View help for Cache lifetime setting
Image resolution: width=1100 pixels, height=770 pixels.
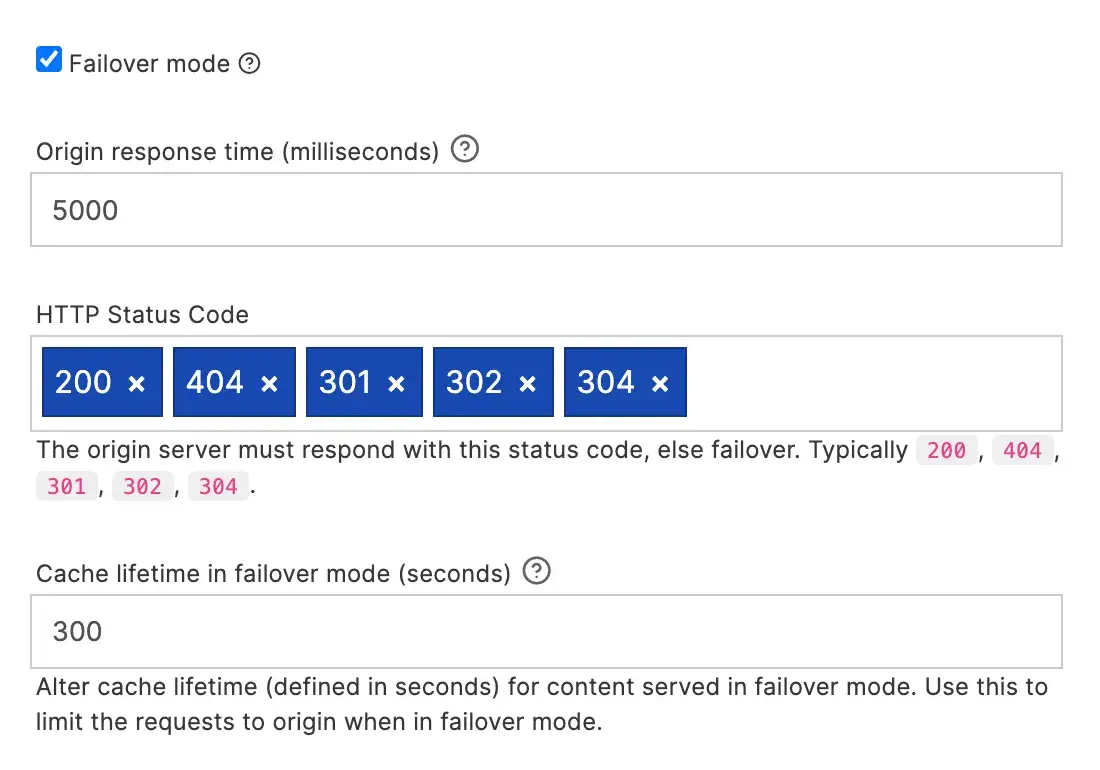(x=537, y=572)
